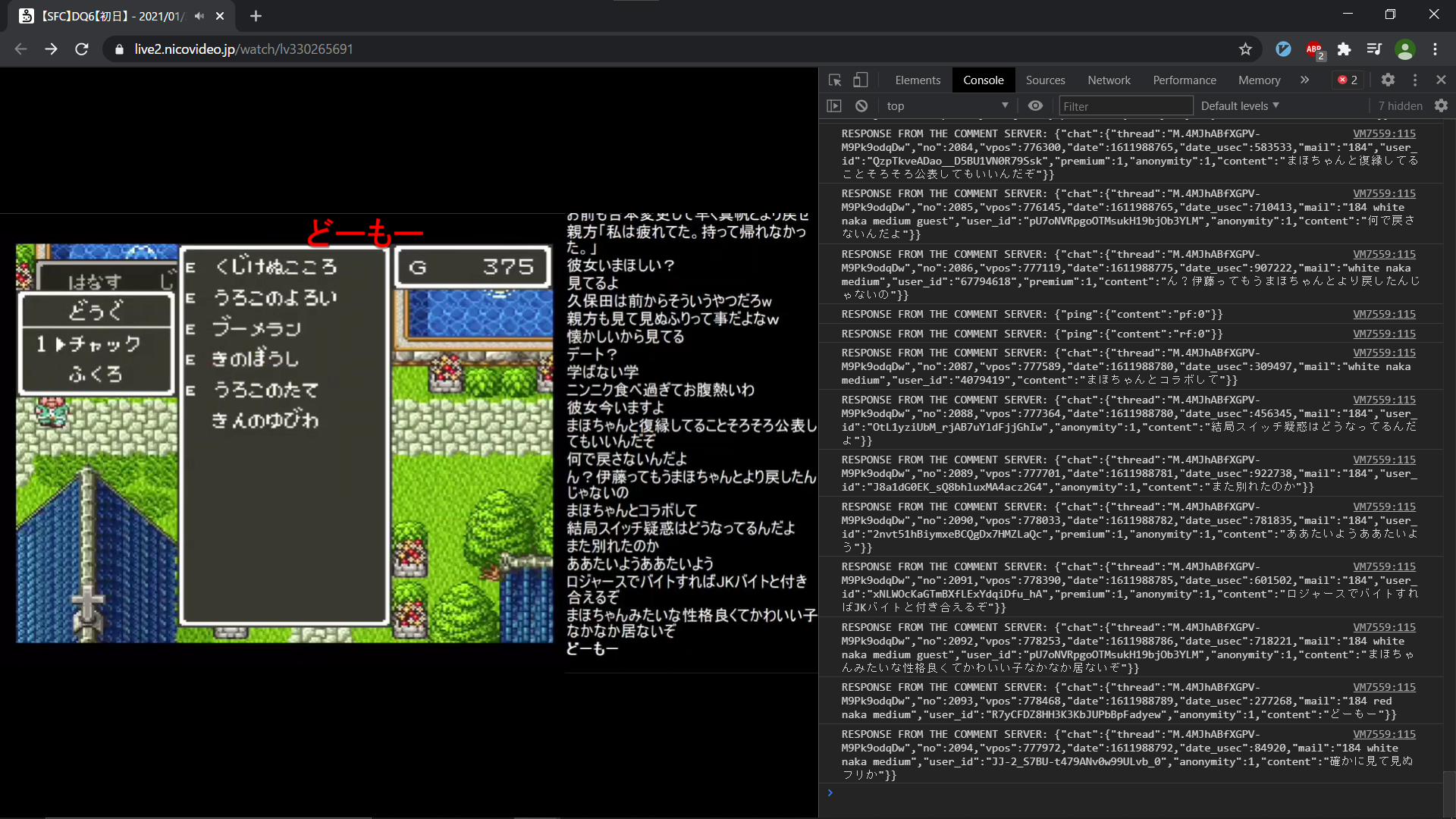The height and width of the screenshot is (819, 1456).
Task: Reload the nicovideo page
Action: pyautogui.click(x=82, y=49)
